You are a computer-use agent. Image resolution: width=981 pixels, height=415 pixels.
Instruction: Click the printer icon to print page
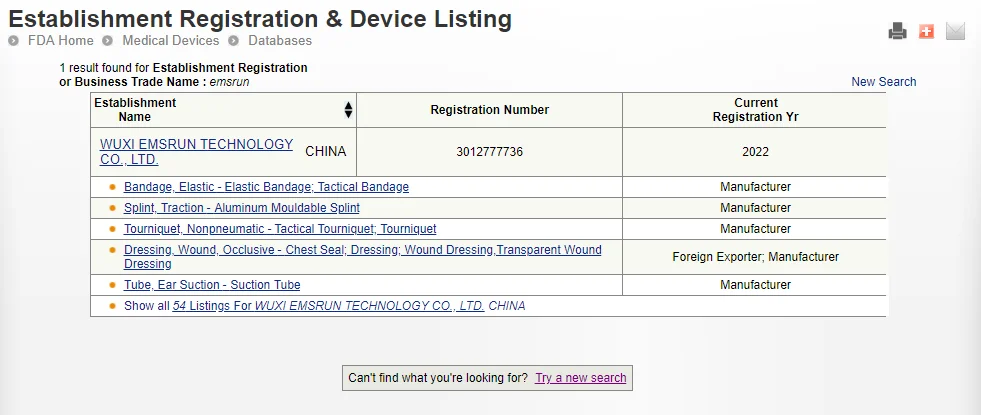coord(897,32)
